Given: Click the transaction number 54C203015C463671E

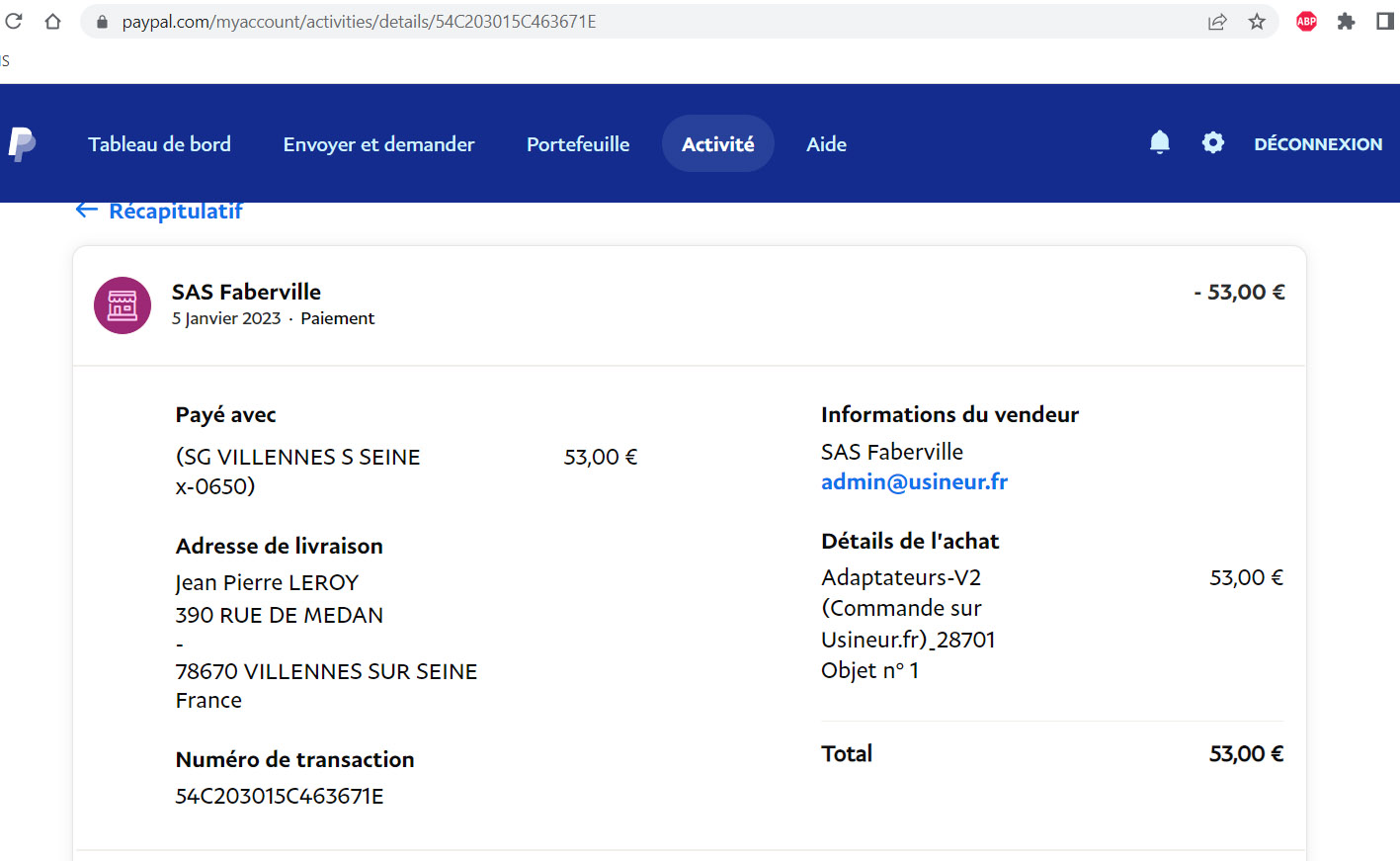Looking at the screenshot, I should click(280, 796).
